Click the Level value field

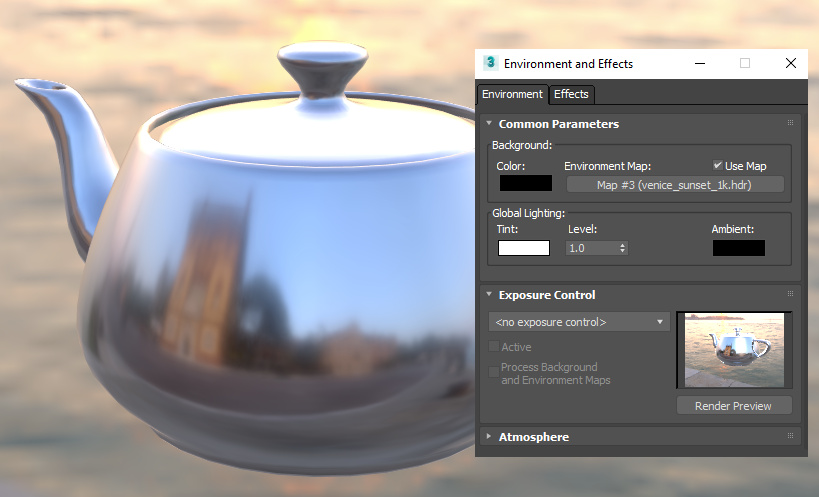point(591,248)
